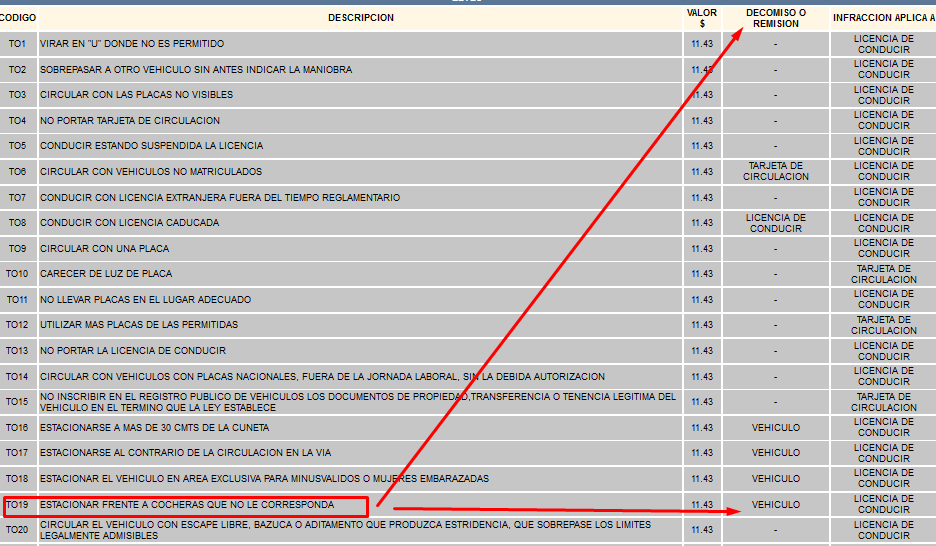936x546 pixels.
Task: Select code cell TO3
Action: pyautogui.click(x=17, y=95)
